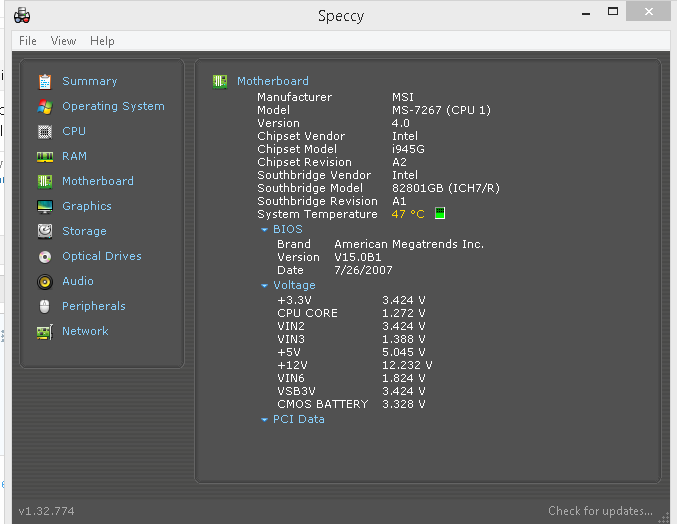Click the RAM module icon
The image size is (677, 524).
click(x=44, y=156)
